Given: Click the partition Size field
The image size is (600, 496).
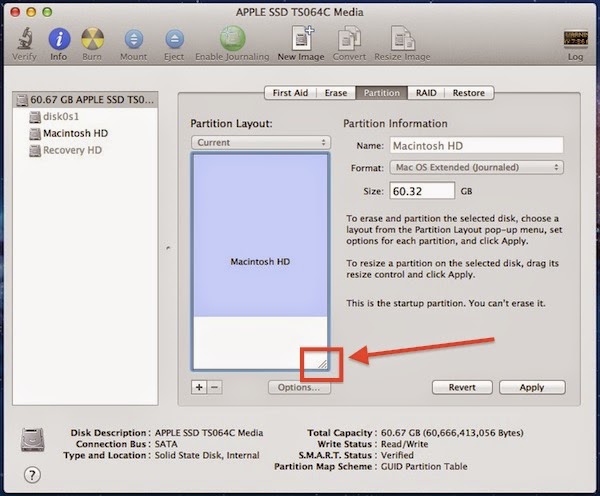Looking at the screenshot, I should tap(422, 191).
